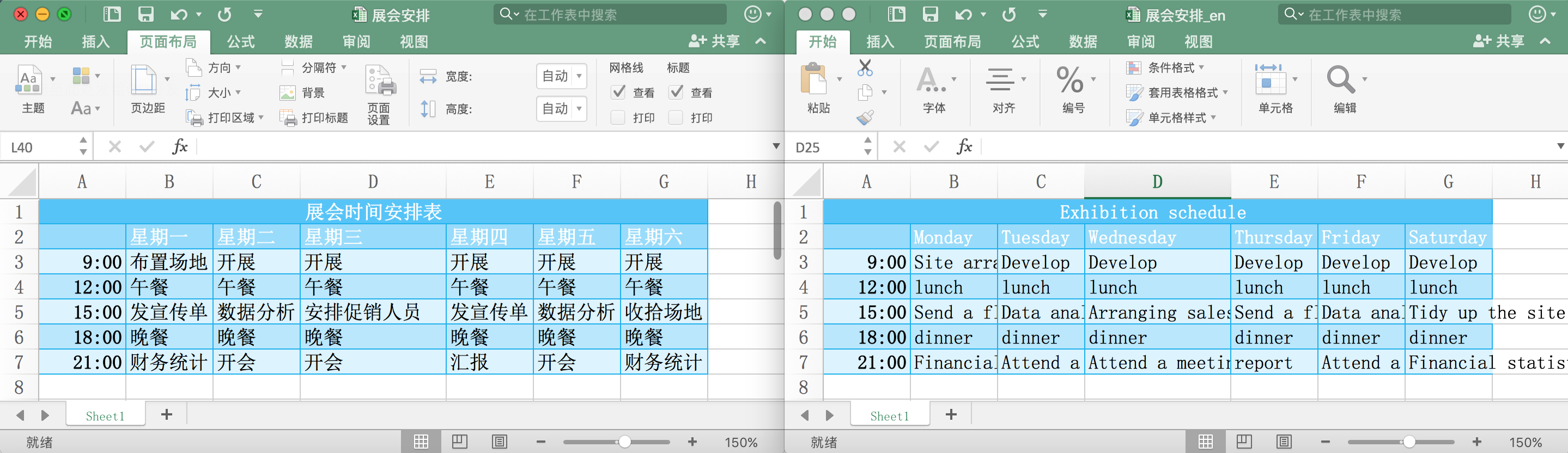Expand Format as Table (套用表格格式) dropdown
Screen dimensions: 1568x453
1225,93
